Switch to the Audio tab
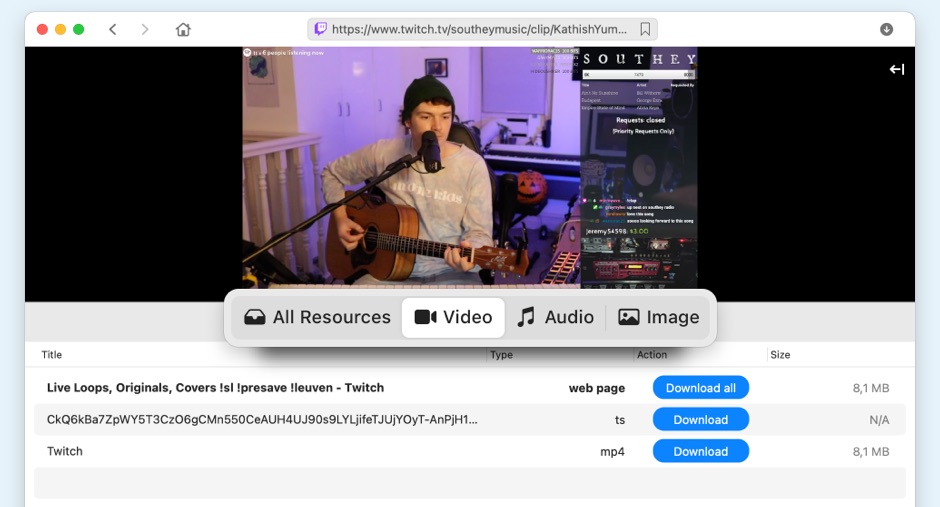This screenshot has height=507, width=940. pos(556,317)
